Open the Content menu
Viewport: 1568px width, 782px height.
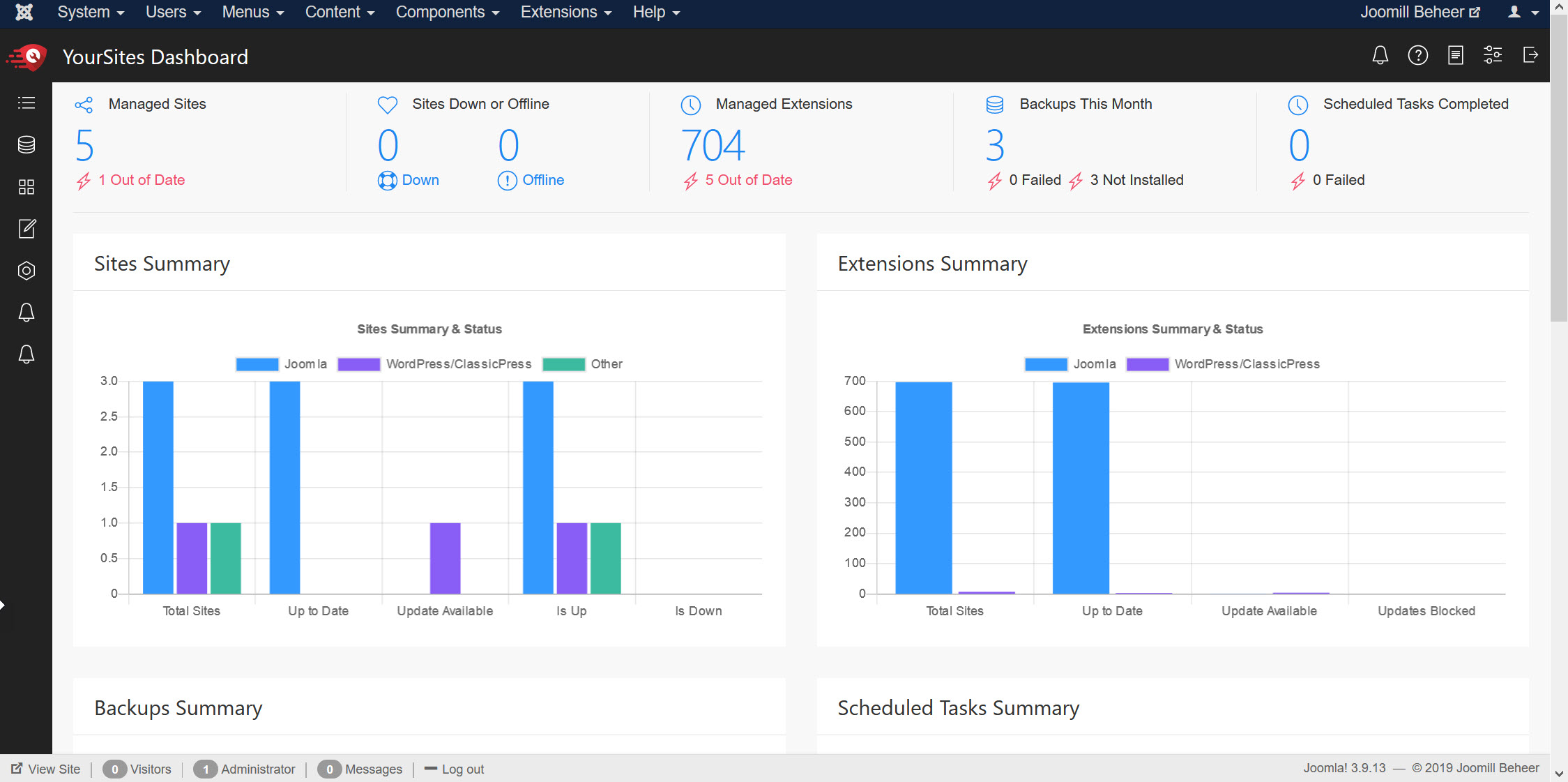click(340, 13)
